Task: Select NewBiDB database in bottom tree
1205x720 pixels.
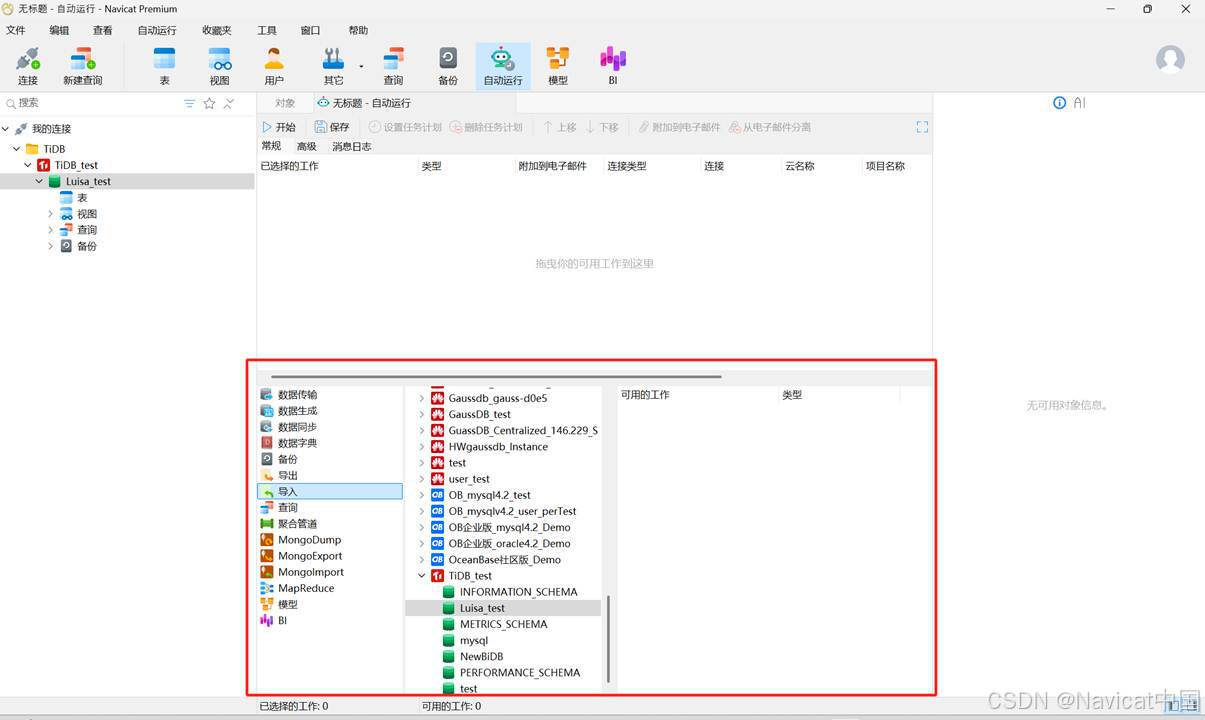Action: [481, 657]
